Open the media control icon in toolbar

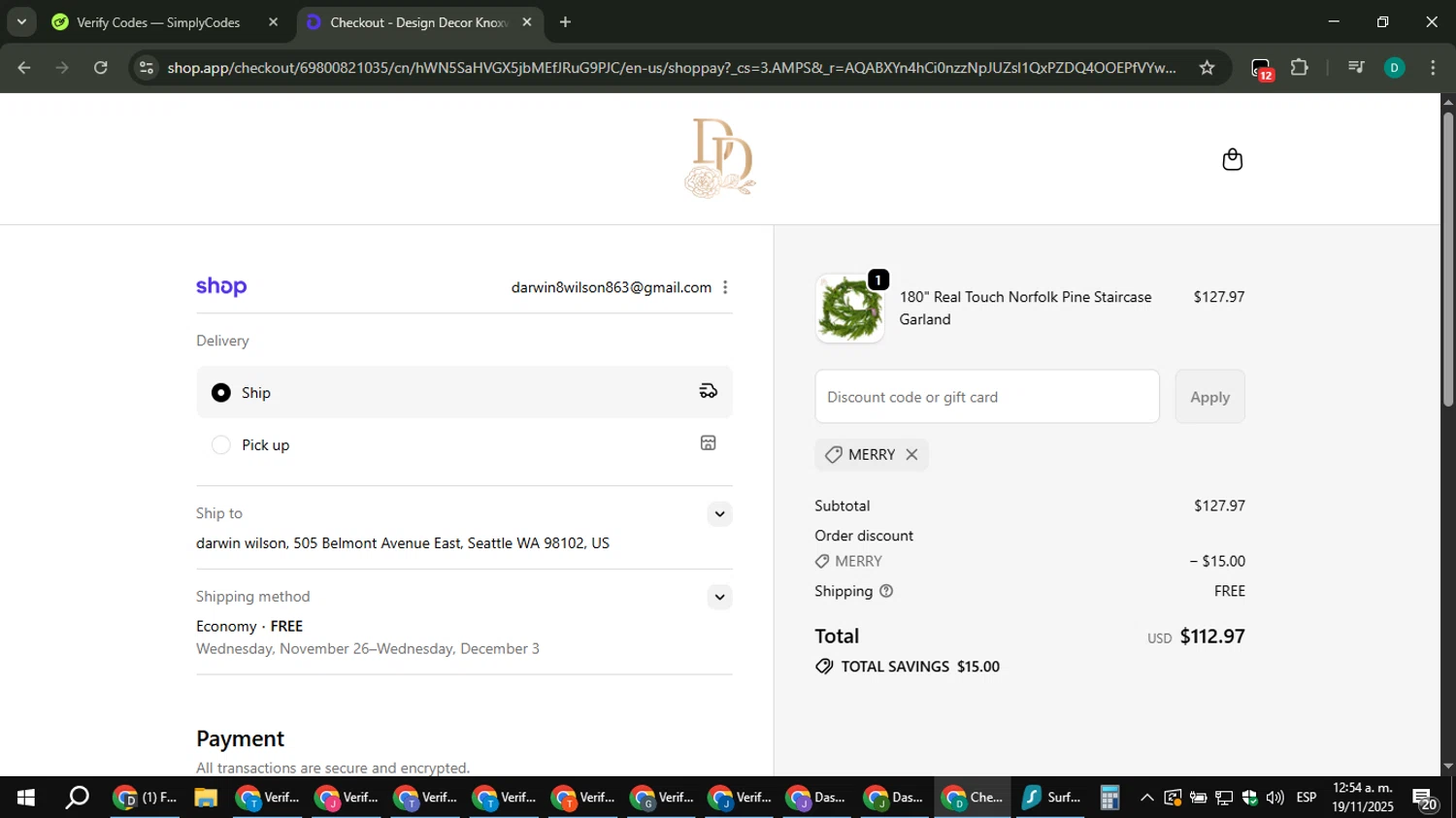pos(1356,67)
